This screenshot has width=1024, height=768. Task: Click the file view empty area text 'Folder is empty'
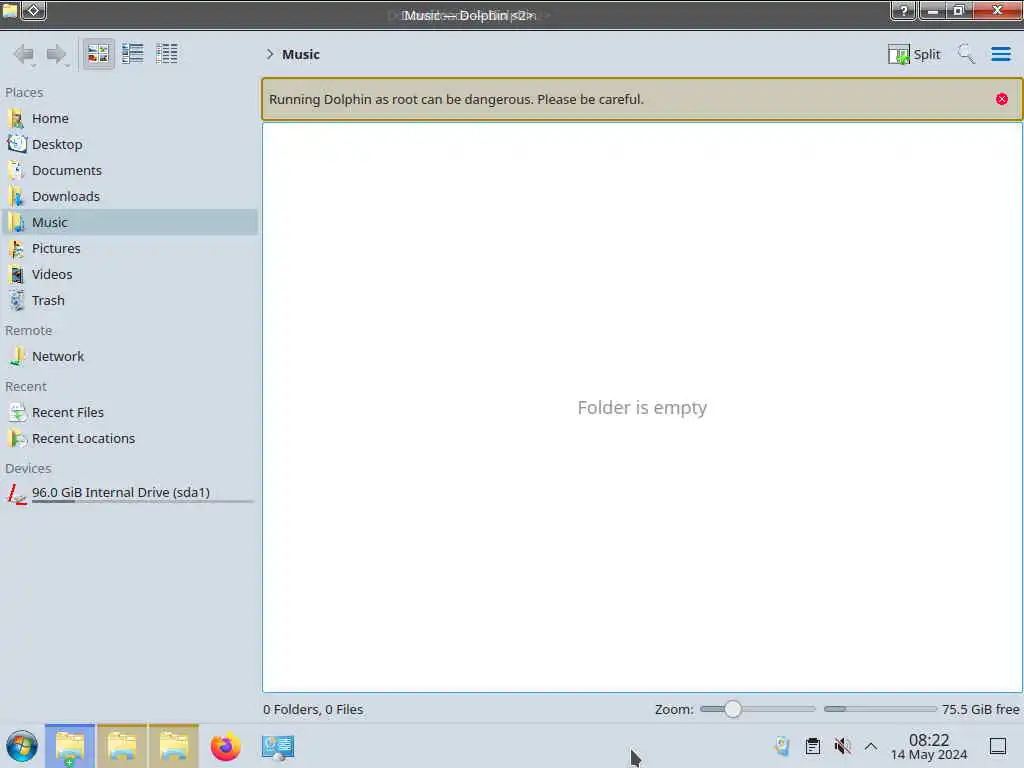click(642, 408)
